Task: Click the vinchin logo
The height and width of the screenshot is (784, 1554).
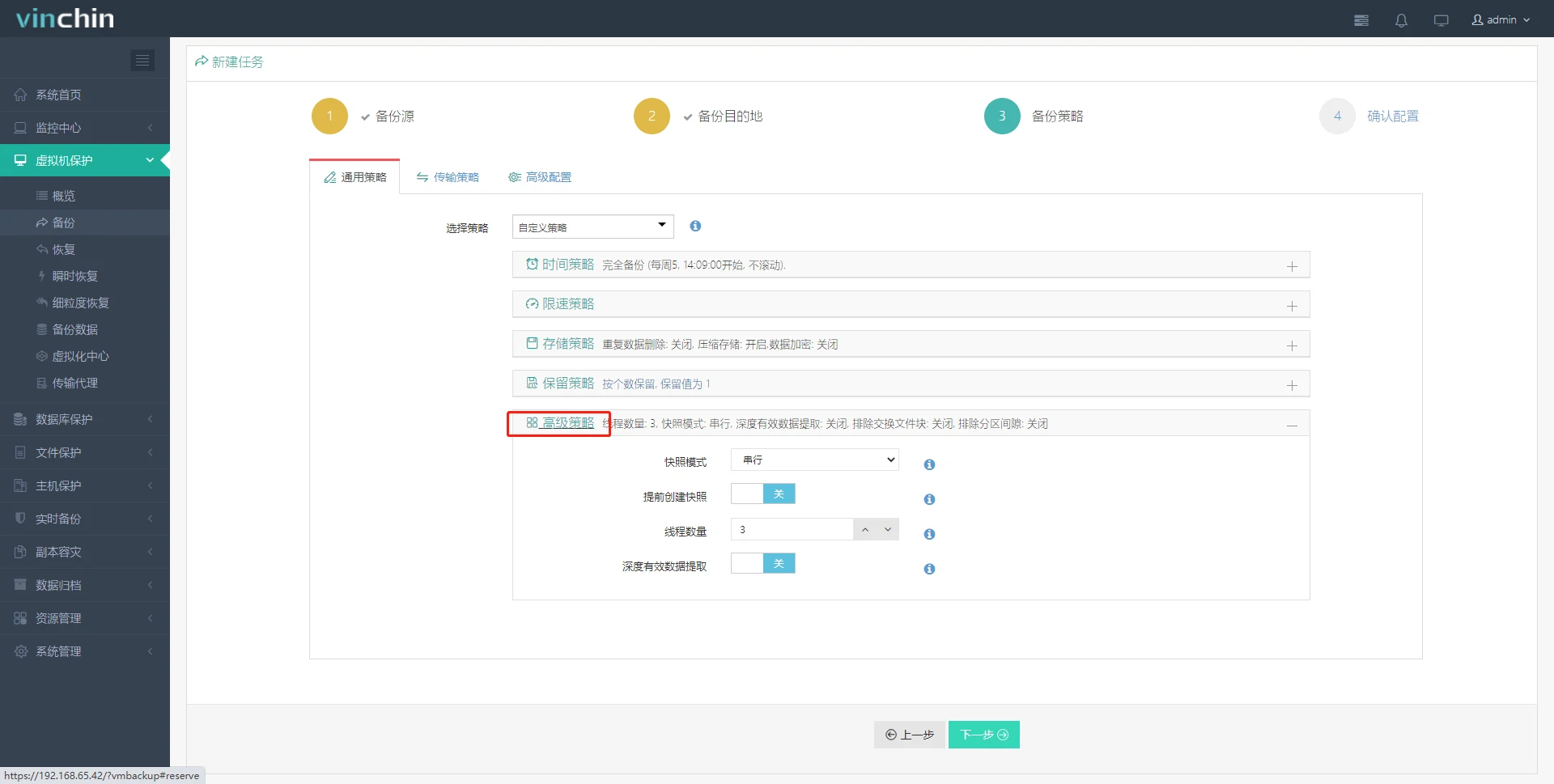Action: (66, 19)
